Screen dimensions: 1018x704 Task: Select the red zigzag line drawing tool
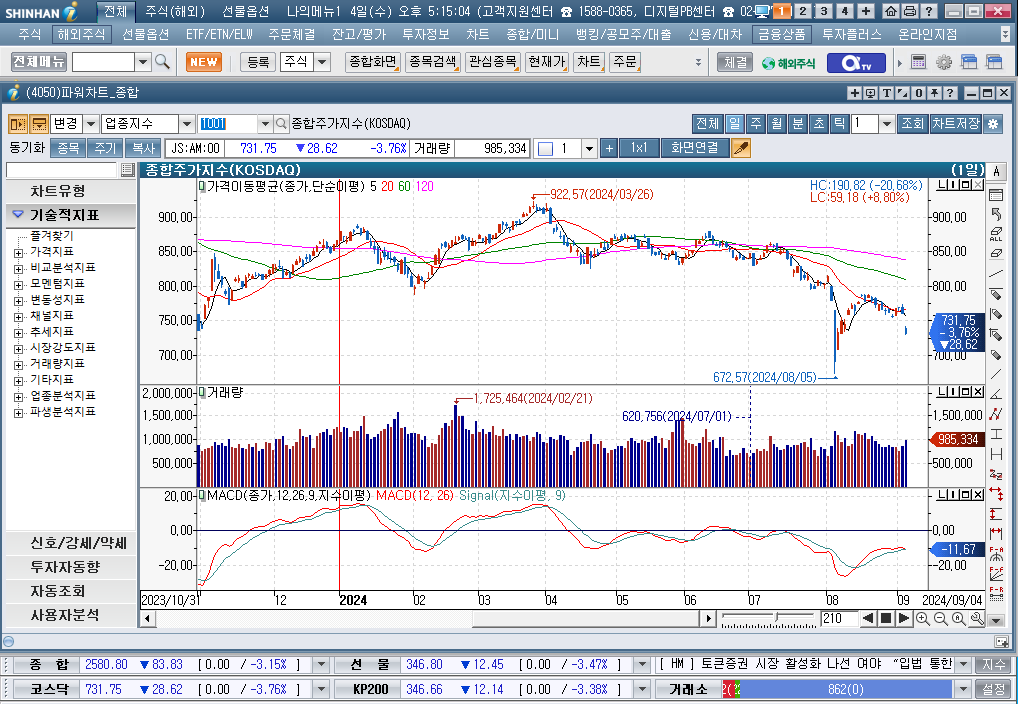(996, 414)
